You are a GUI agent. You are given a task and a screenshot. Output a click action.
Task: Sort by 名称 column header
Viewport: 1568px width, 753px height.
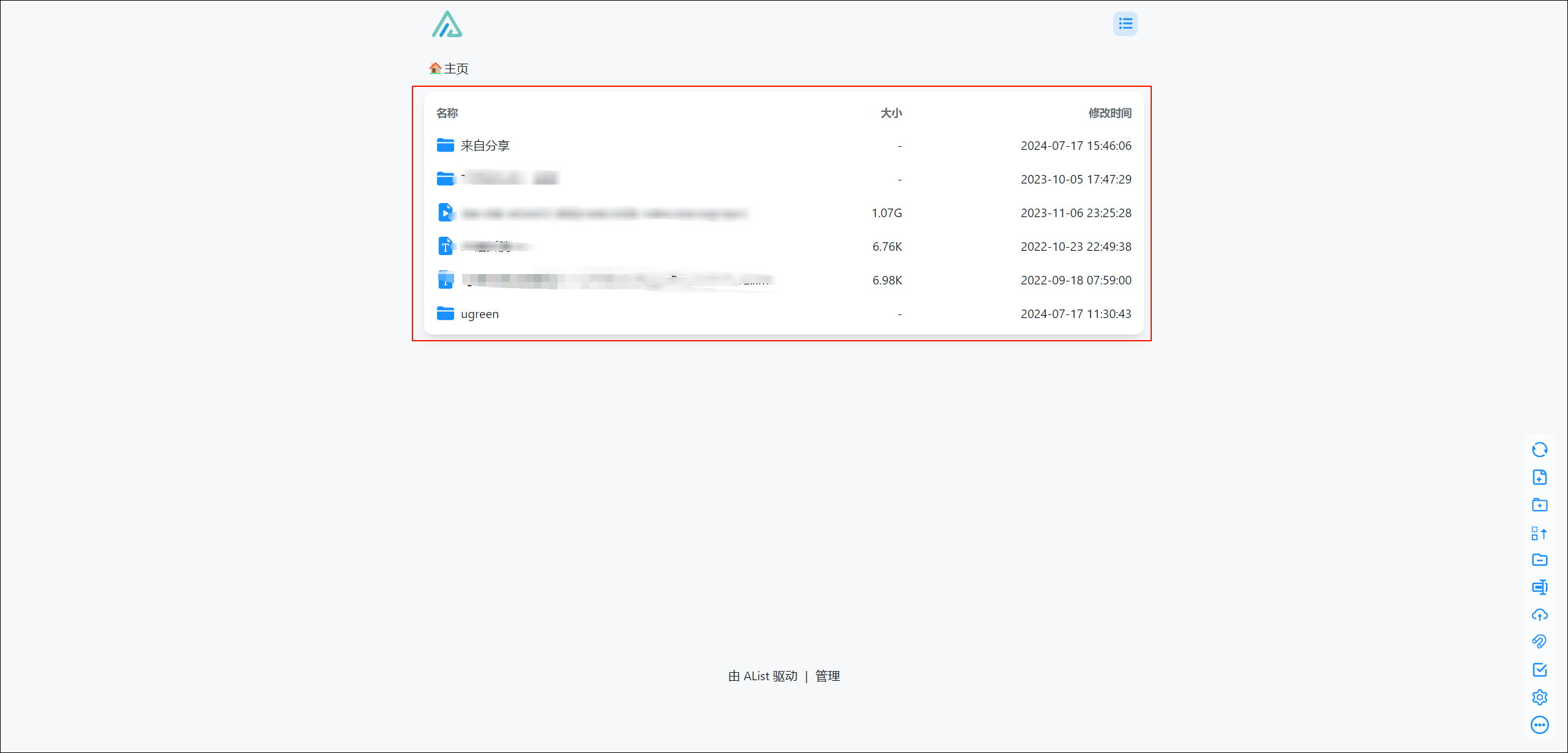click(x=447, y=113)
